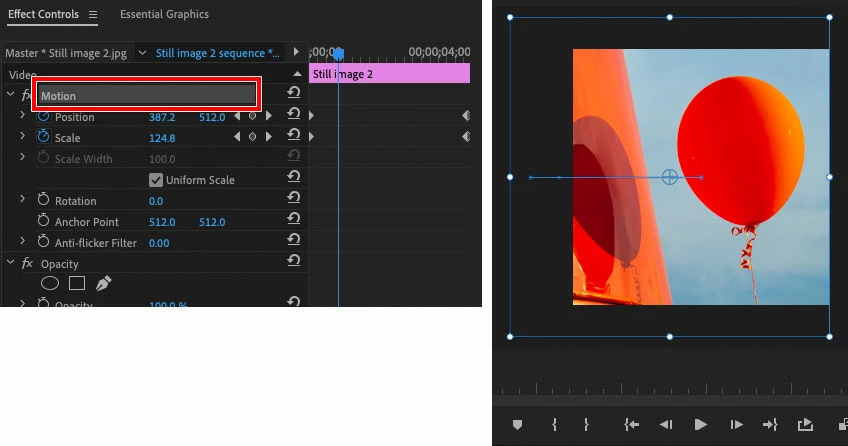Mark In point in the monitor
The image size is (848, 446).
tap(554, 425)
